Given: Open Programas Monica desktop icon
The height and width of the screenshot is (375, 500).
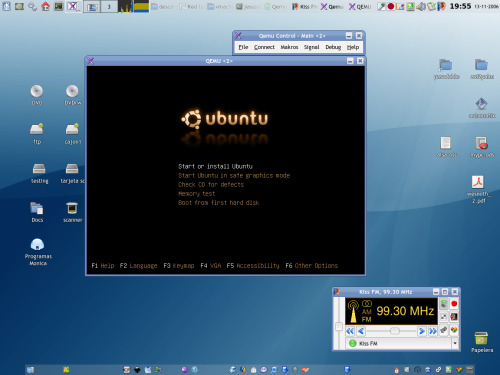Looking at the screenshot, I should pyautogui.click(x=38, y=251).
